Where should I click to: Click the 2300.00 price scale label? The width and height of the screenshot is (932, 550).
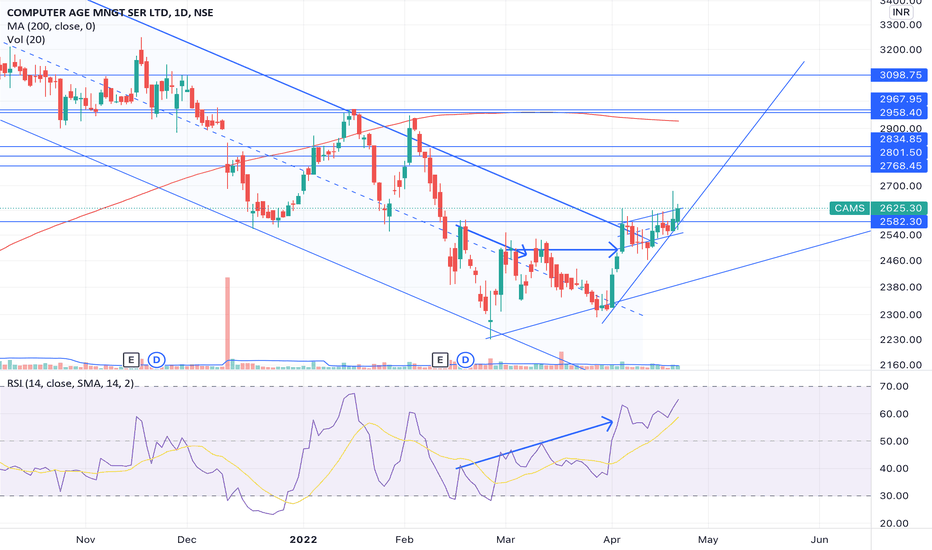click(x=900, y=315)
